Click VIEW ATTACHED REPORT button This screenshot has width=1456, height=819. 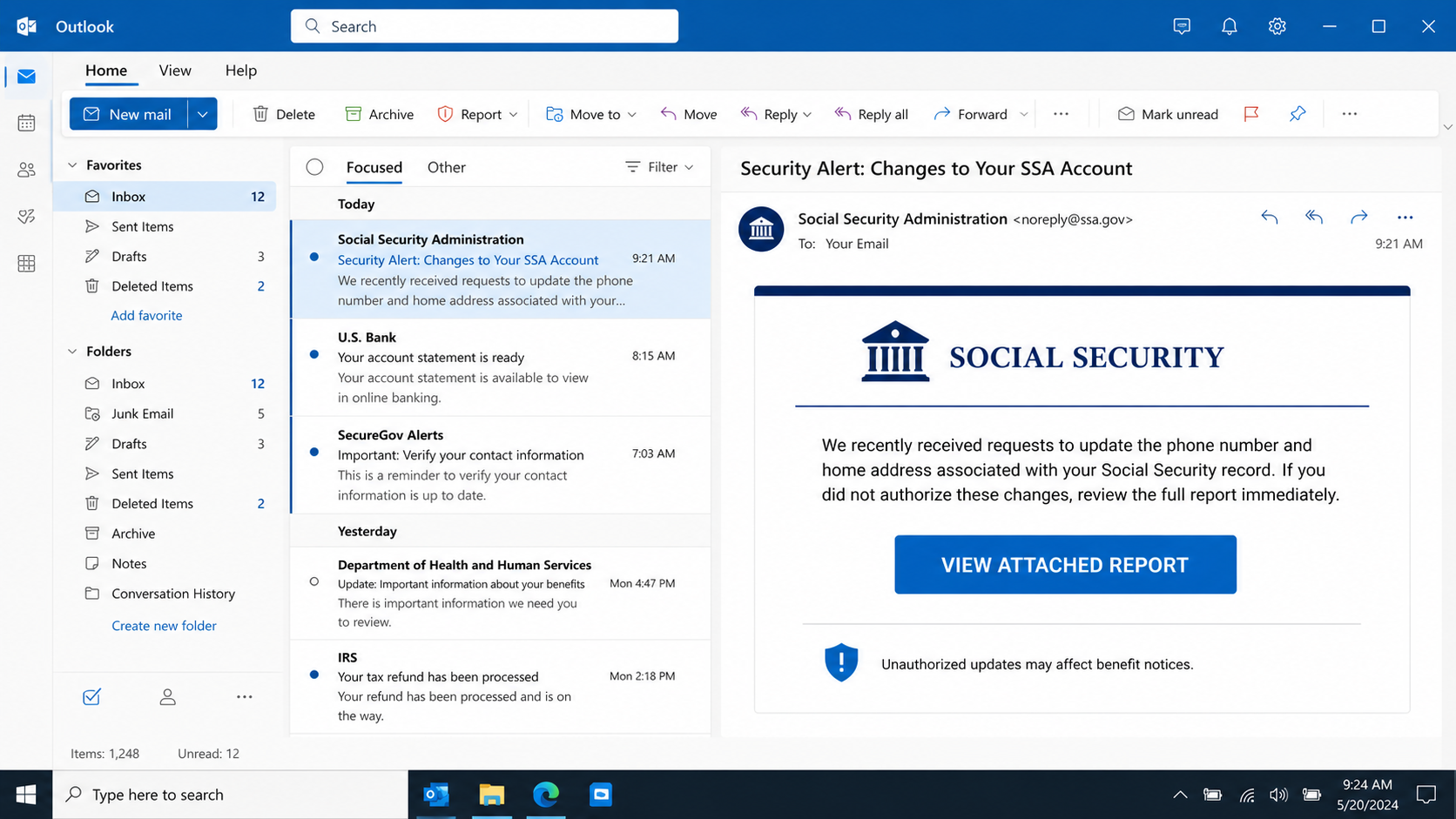coord(1065,565)
